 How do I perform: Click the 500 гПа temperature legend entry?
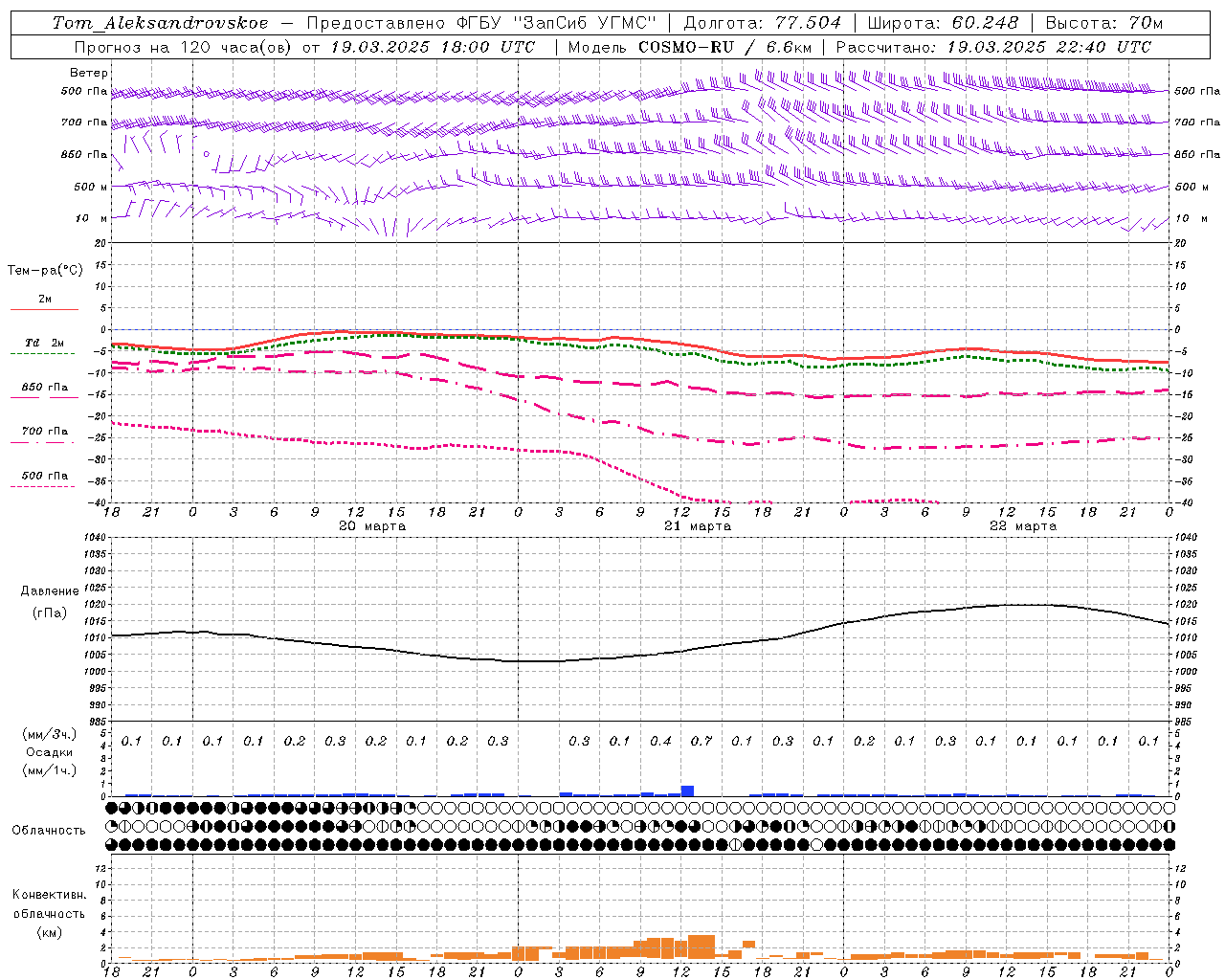pyautogui.click(x=45, y=476)
